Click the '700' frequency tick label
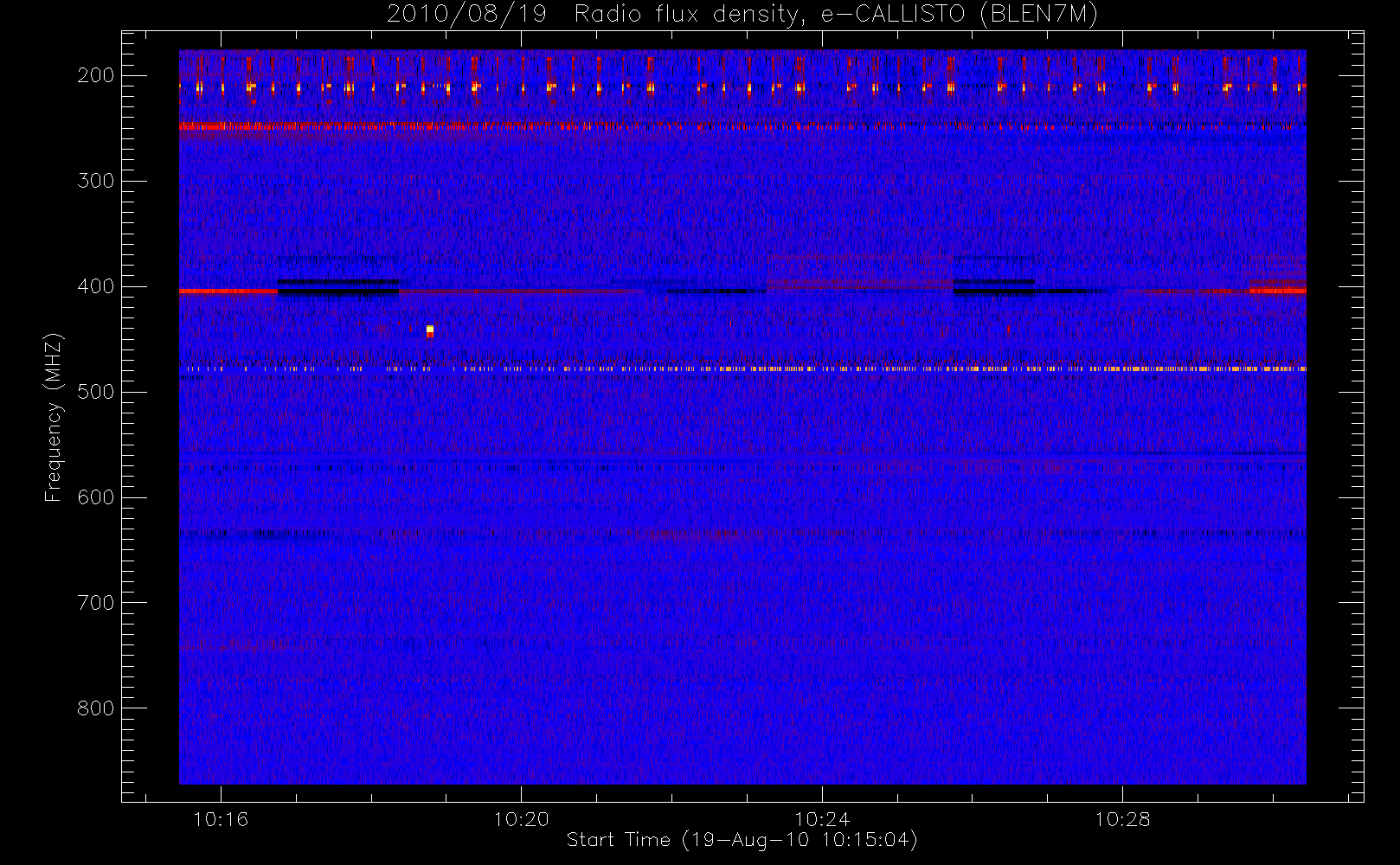The width and height of the screenshot is (1400, 865). click(x=96, y=603)
